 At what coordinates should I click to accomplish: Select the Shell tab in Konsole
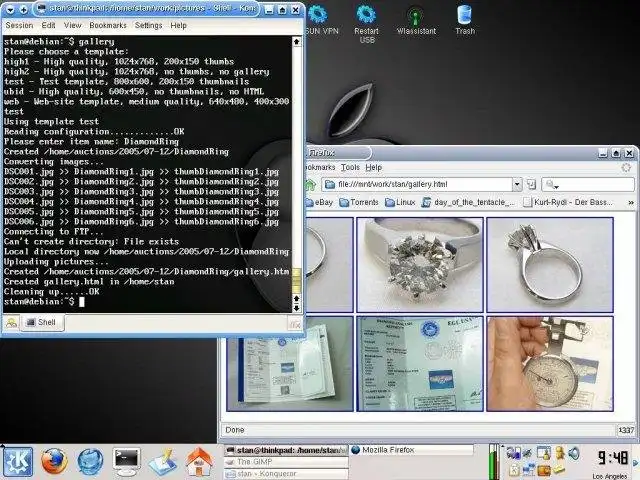42,322
